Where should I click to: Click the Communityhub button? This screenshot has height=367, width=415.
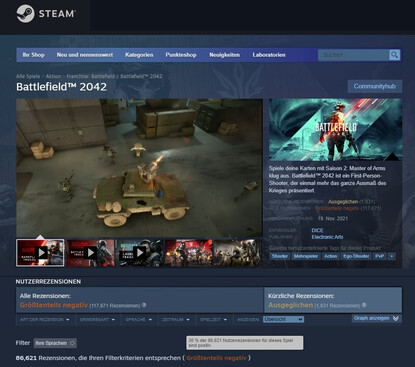coord(375,86)
